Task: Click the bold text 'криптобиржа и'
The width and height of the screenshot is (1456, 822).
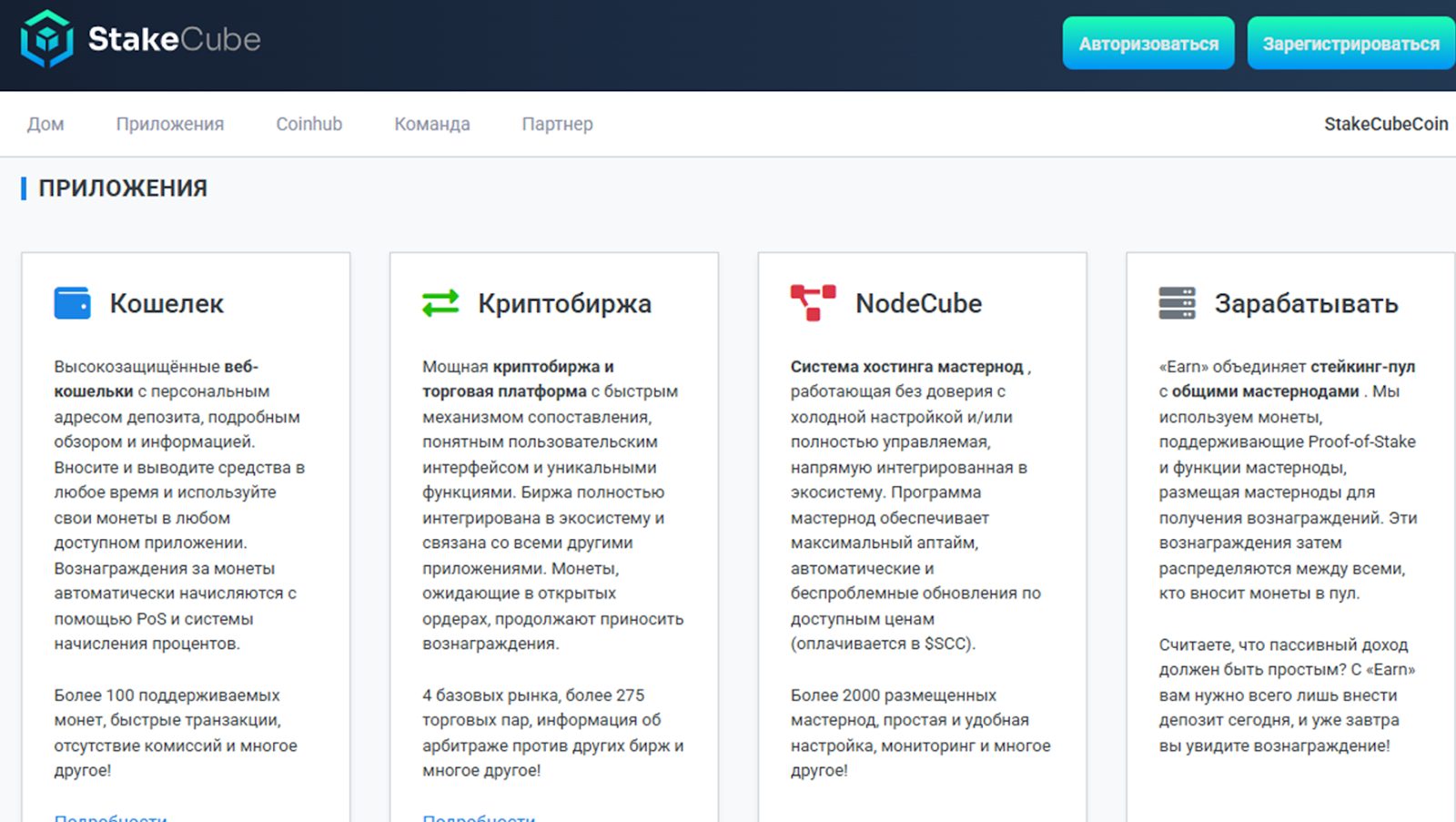Action: pos(553,367)
